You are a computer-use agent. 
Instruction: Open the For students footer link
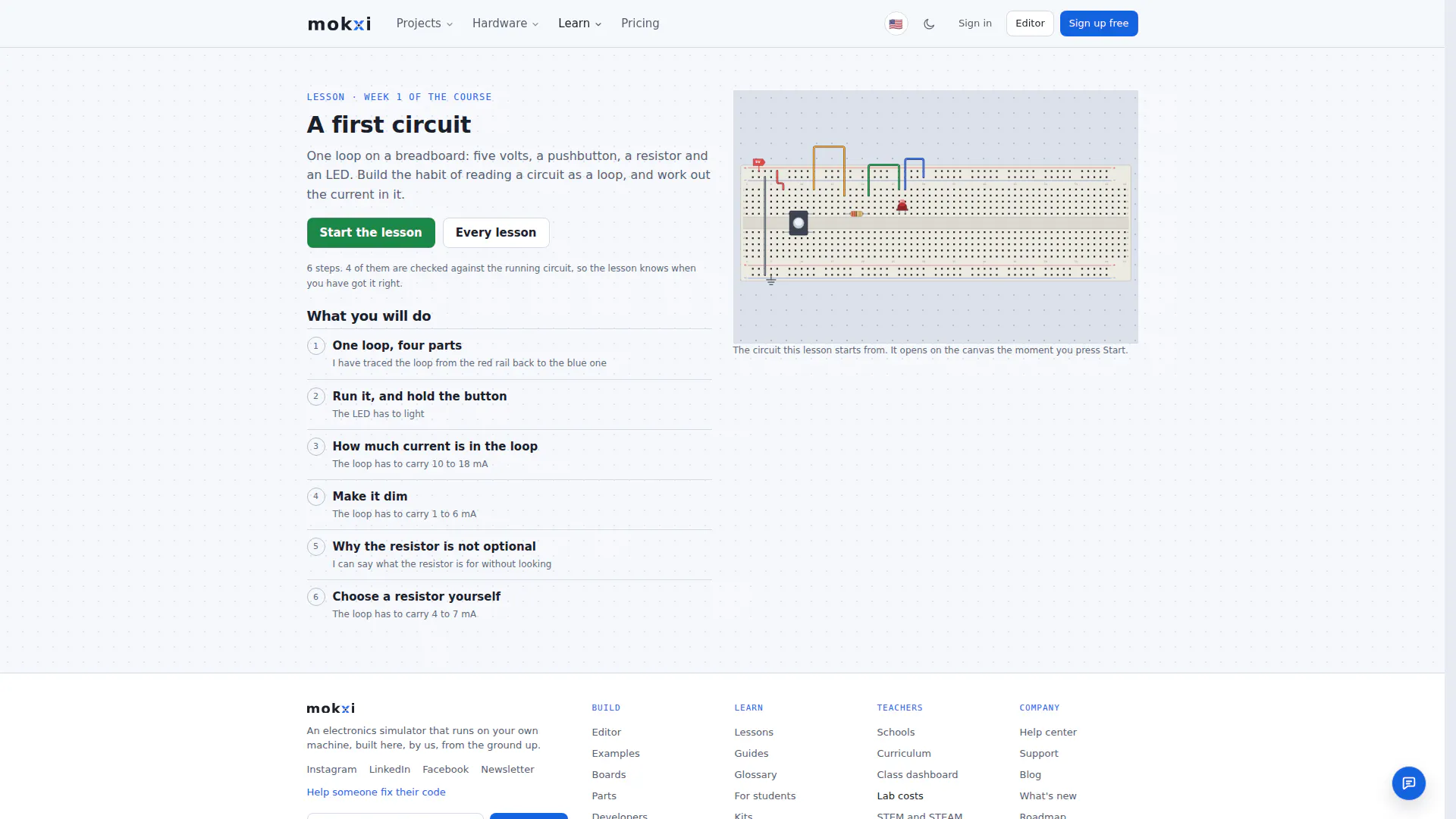point(764,796)
